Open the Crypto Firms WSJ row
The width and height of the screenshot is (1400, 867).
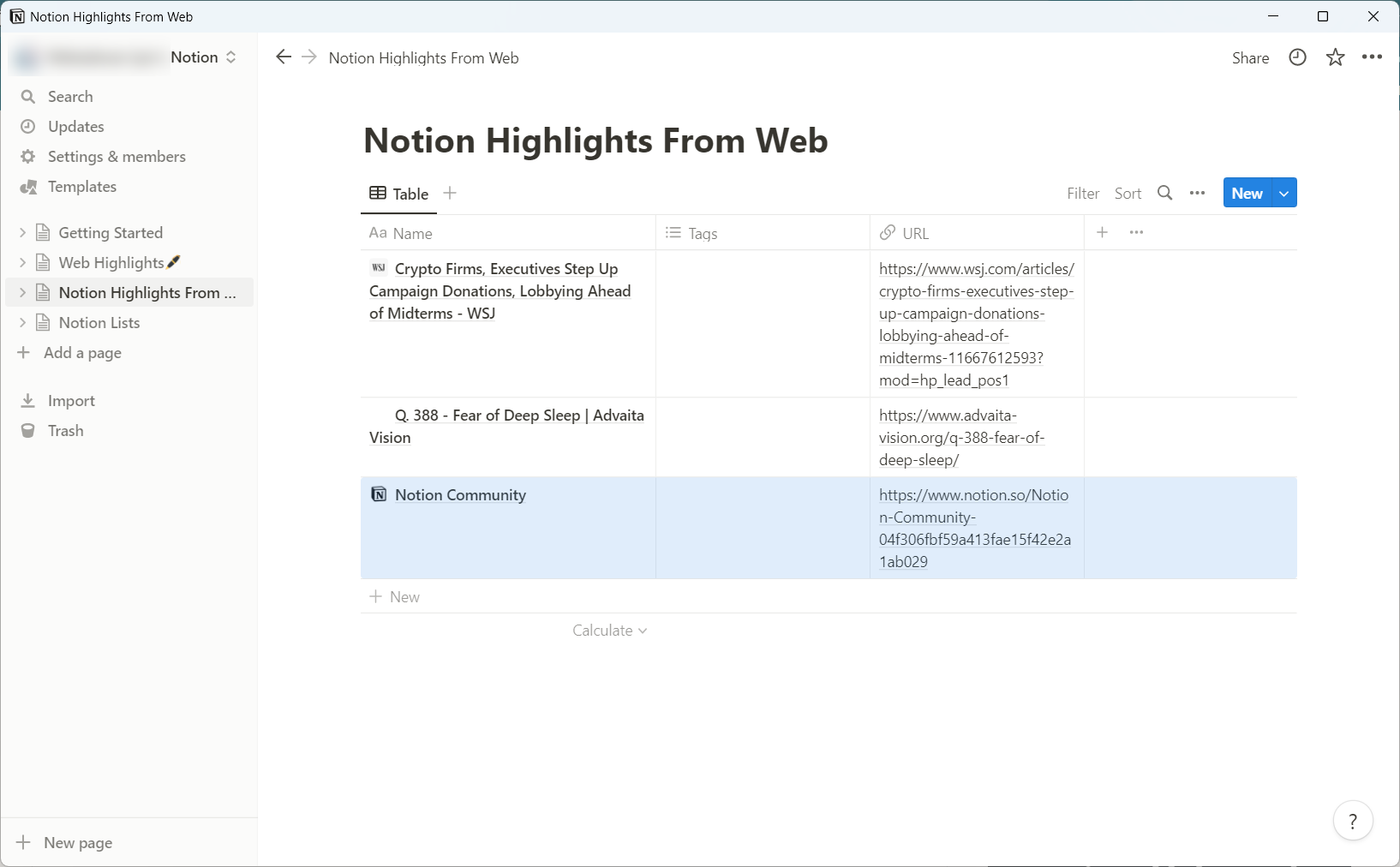click(500, 291)
